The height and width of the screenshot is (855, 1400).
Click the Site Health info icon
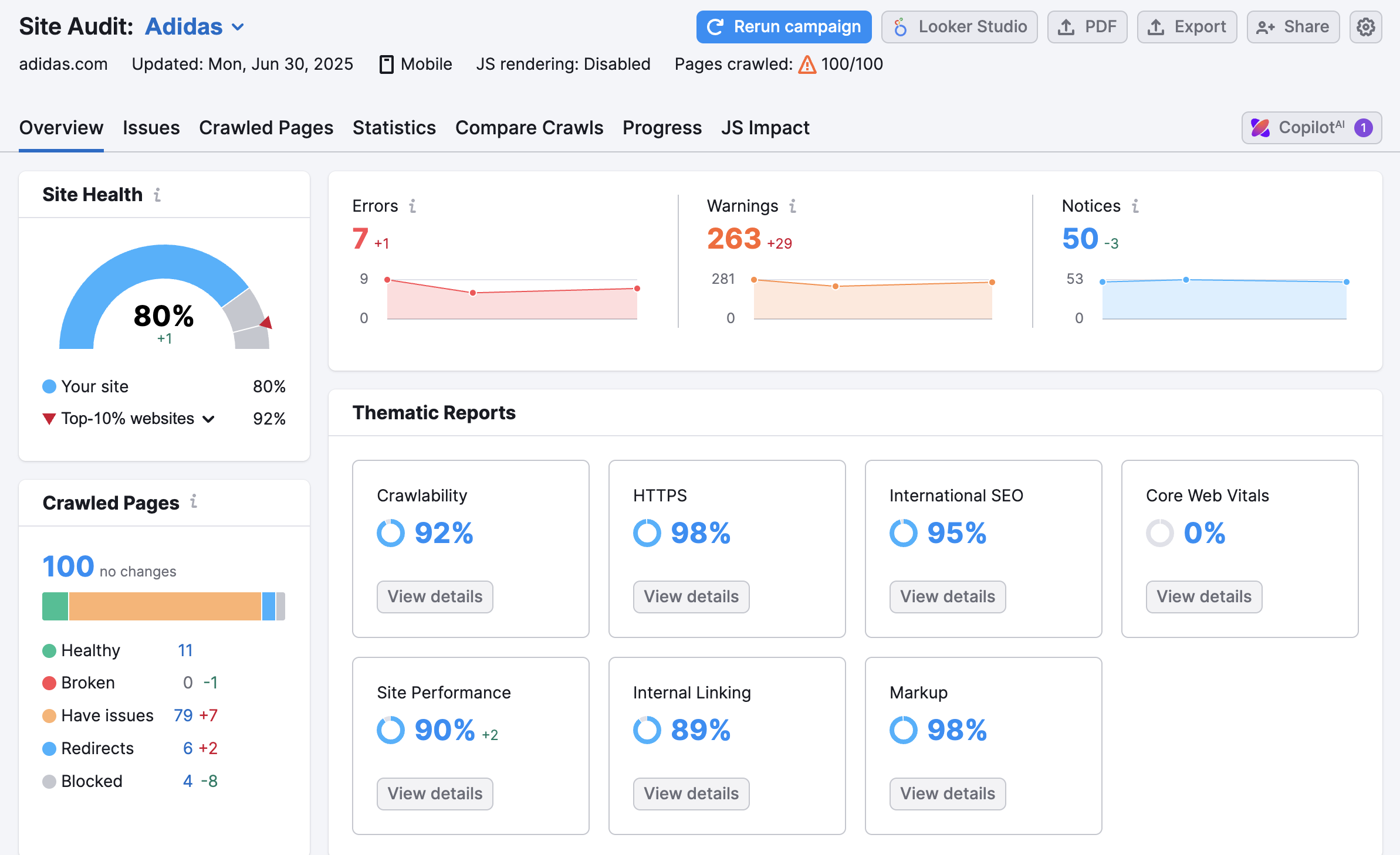click(157, 195)
